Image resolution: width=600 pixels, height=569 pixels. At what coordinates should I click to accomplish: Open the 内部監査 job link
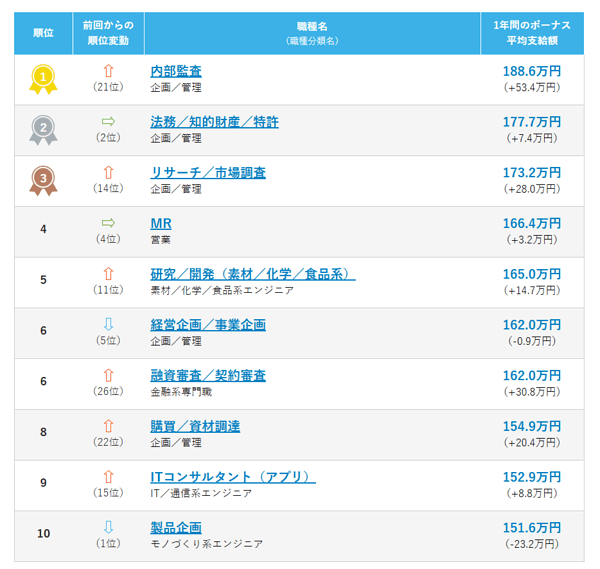(x=176, y=71)
